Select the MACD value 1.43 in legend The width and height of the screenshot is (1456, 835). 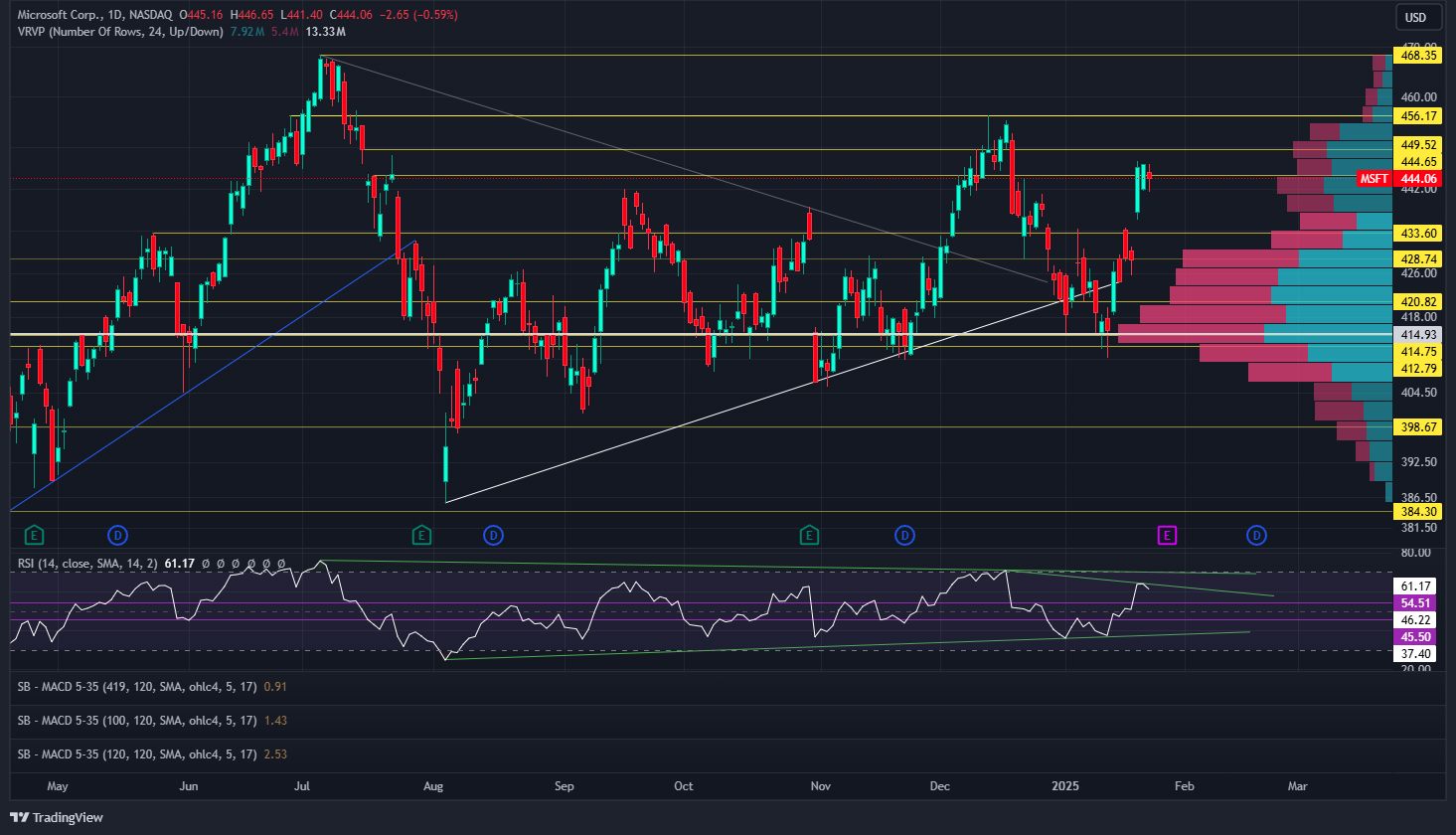pyautogui.click(x=275, y=721)
